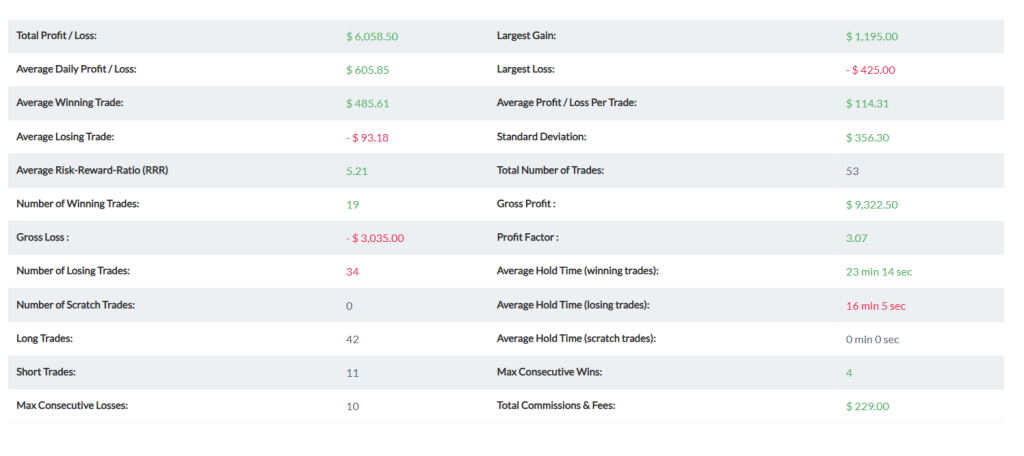Select Average Hold Time (scratch trades) label
The width and height of the screenshot is (1024, 456).
576,338
